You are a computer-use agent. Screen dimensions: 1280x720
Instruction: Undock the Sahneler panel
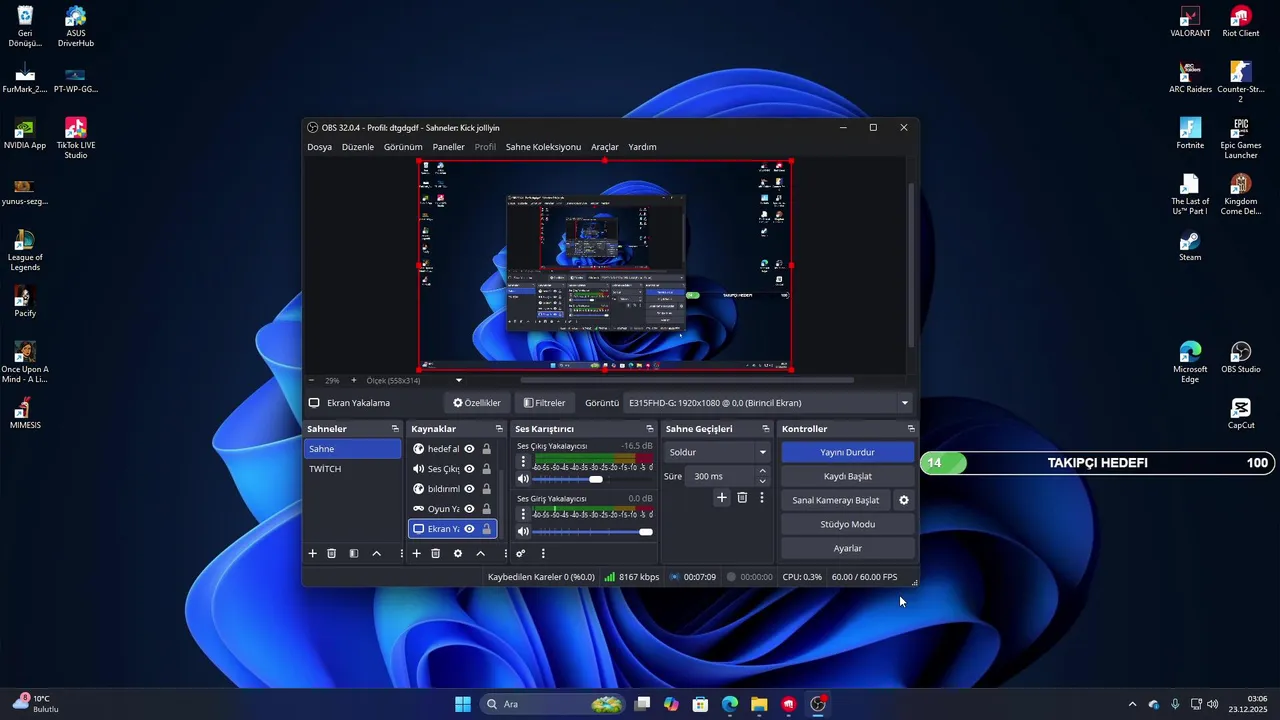pyautogui.click(x=394, y=429)
